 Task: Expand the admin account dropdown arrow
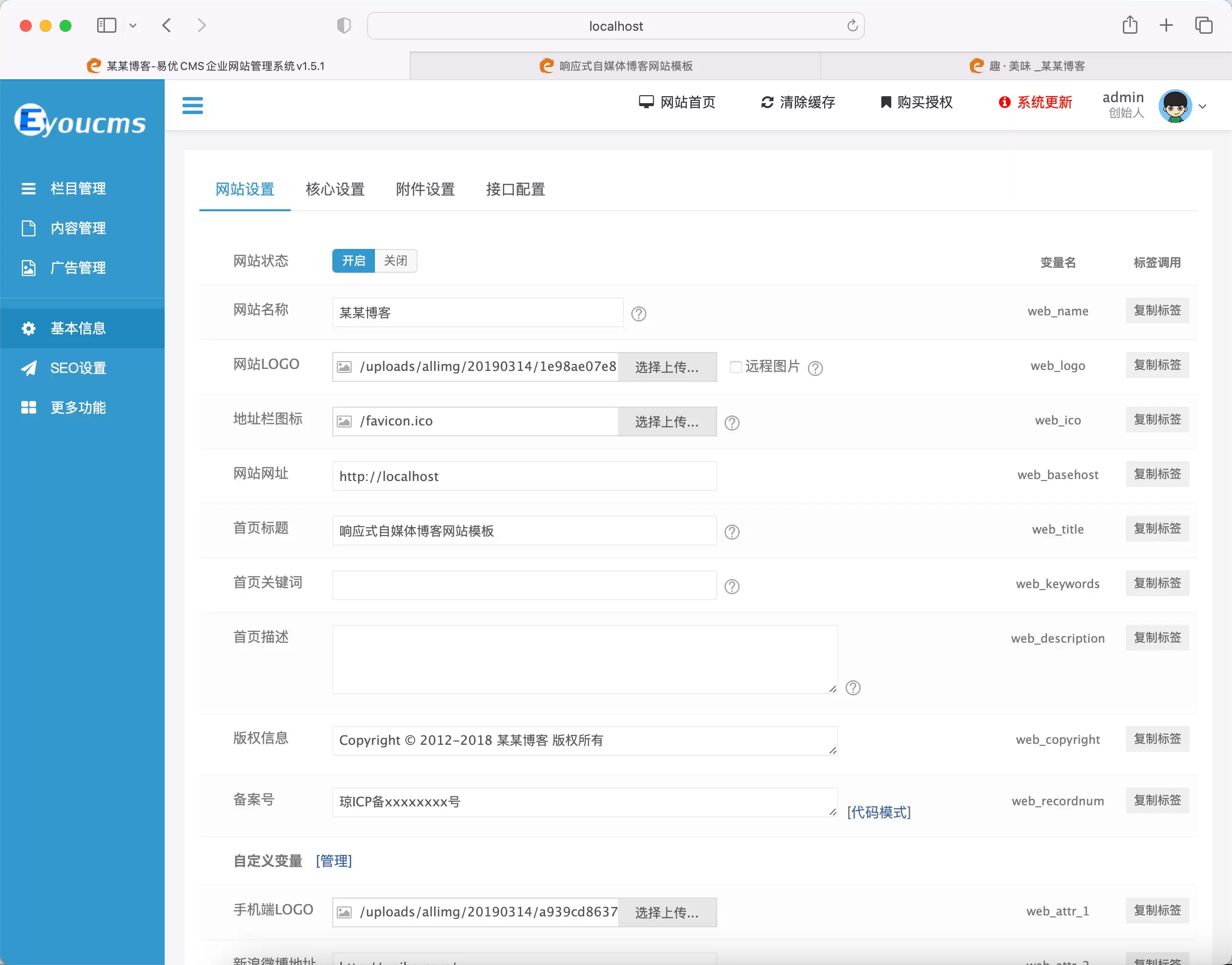[1203, 106]
